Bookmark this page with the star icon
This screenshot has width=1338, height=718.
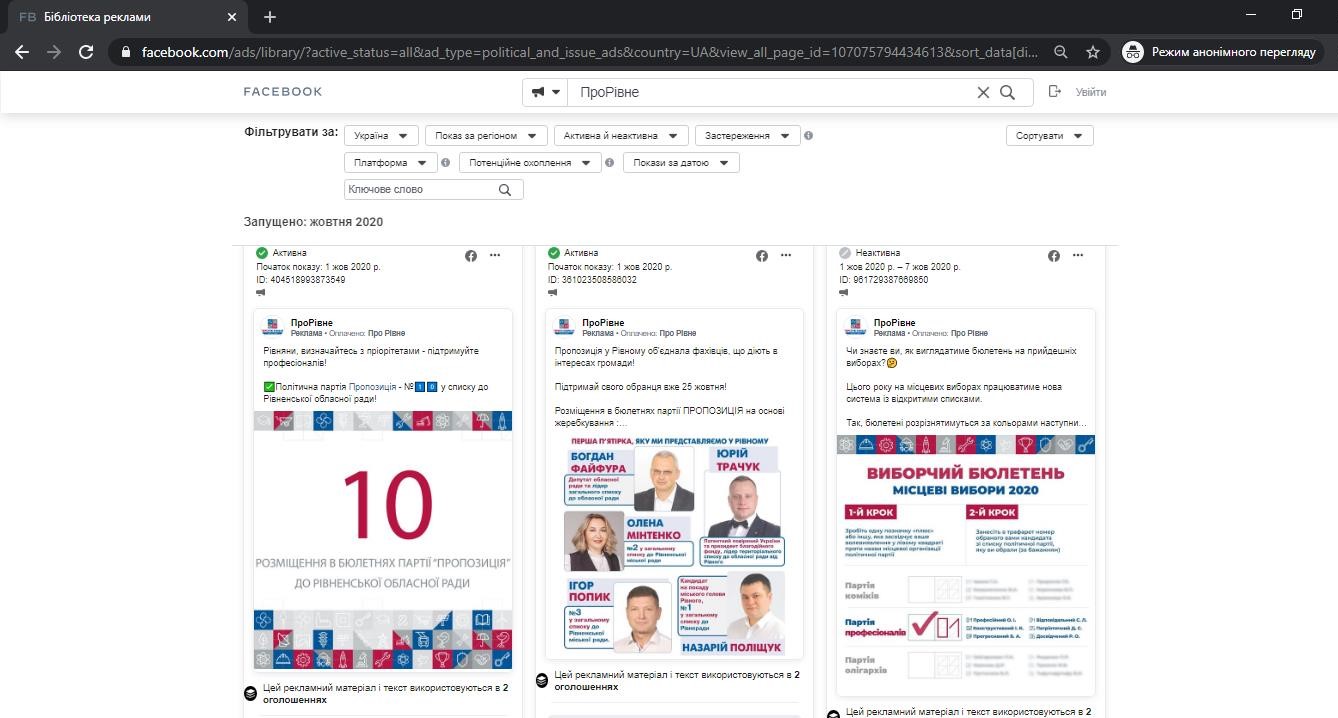(1093, 52)
